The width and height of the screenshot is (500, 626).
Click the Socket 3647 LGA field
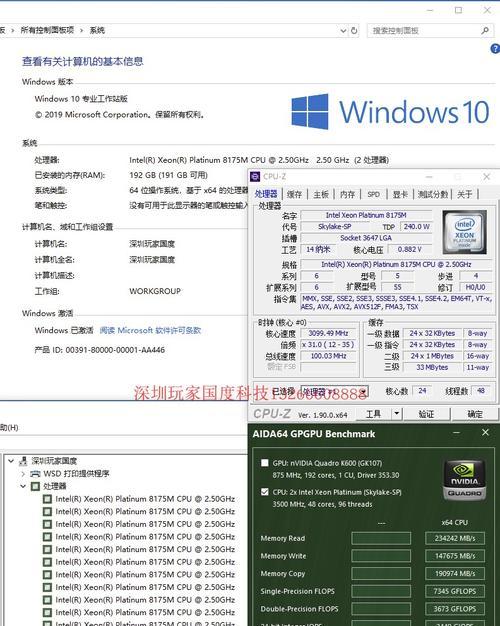366,238
